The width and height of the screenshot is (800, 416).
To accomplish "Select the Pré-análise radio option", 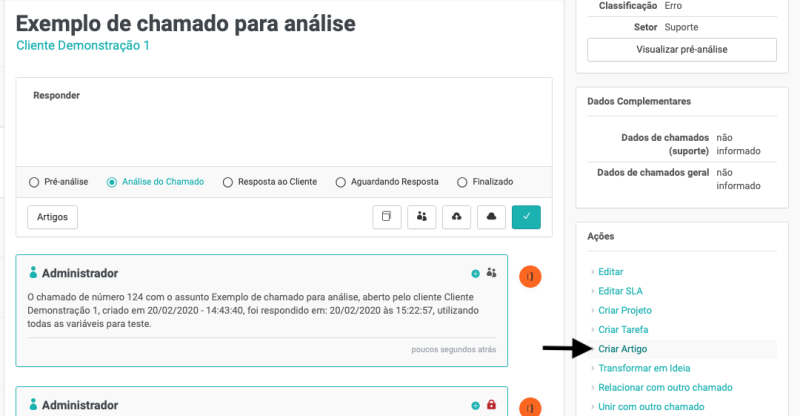I will coord(35,182).
